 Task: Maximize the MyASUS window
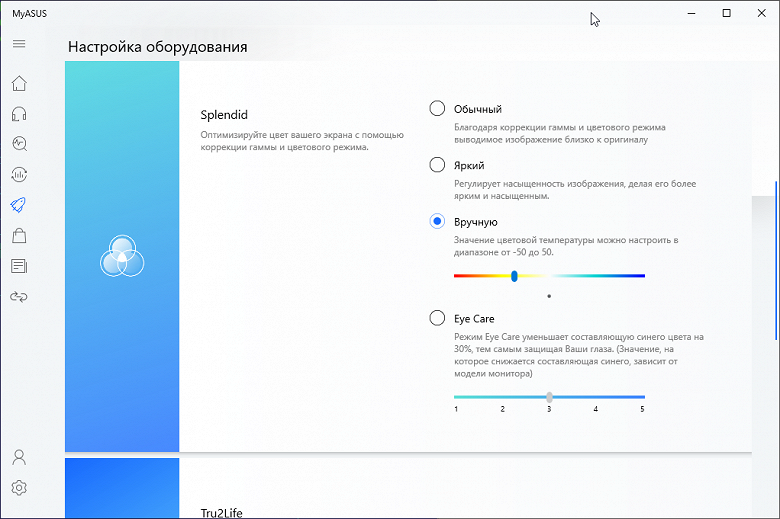(726, 13)
